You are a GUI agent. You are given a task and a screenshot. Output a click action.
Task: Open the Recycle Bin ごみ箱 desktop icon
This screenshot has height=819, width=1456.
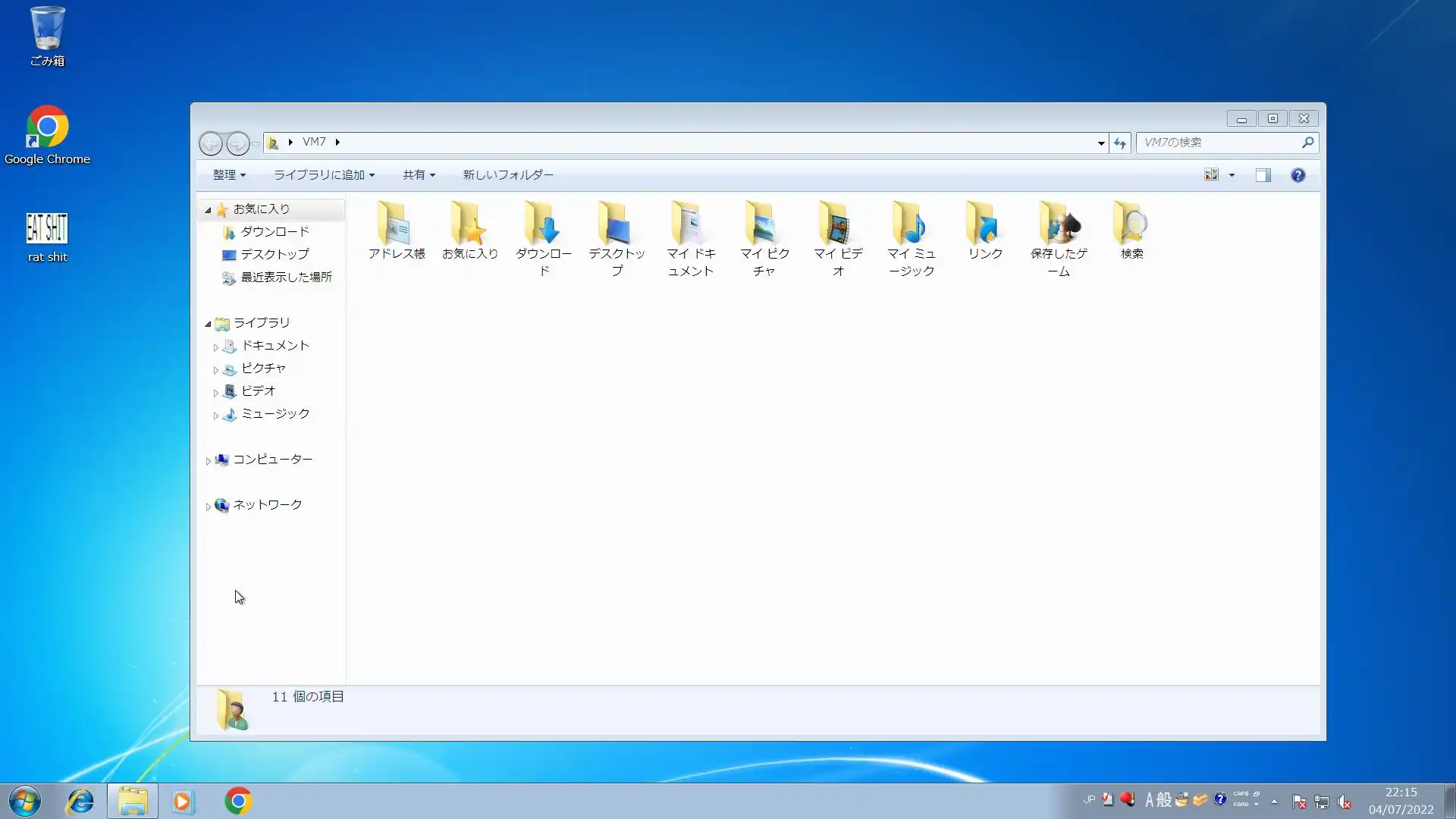coord(47,30)
